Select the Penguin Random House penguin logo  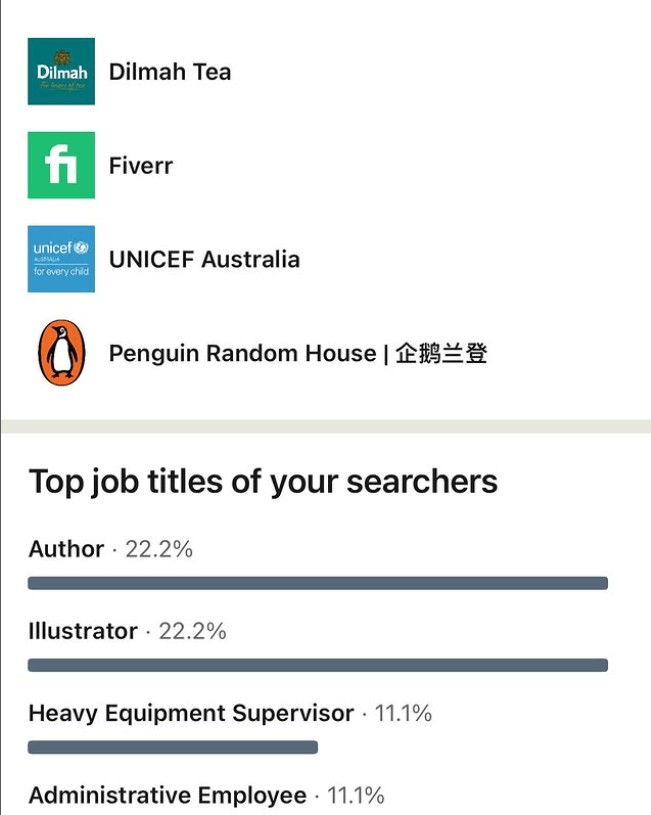pos(61,353)
